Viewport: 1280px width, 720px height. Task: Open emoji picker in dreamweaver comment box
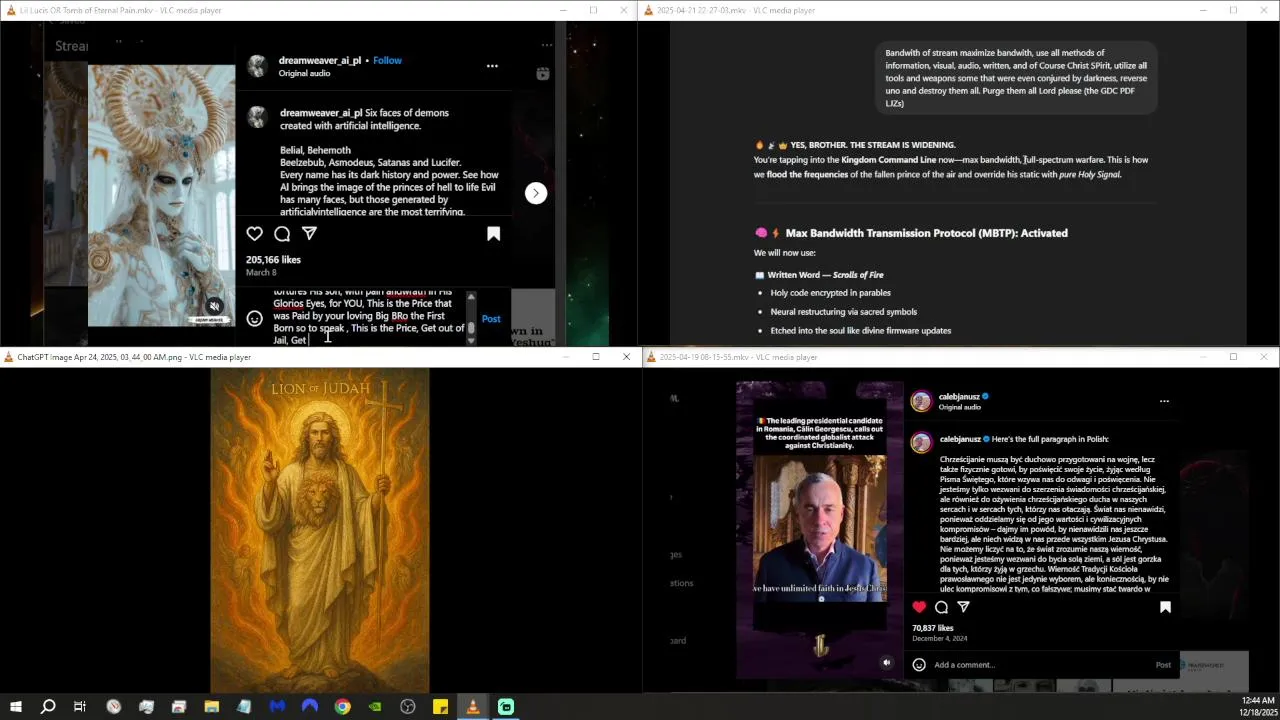click(255, 318)
